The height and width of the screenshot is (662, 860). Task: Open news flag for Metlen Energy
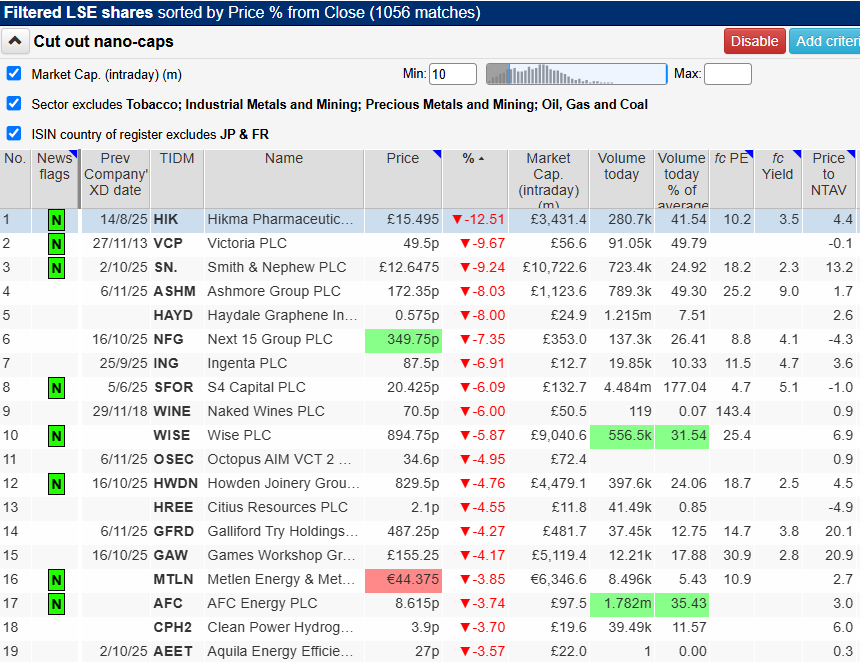pyautogui.click(x=56, y=580)
